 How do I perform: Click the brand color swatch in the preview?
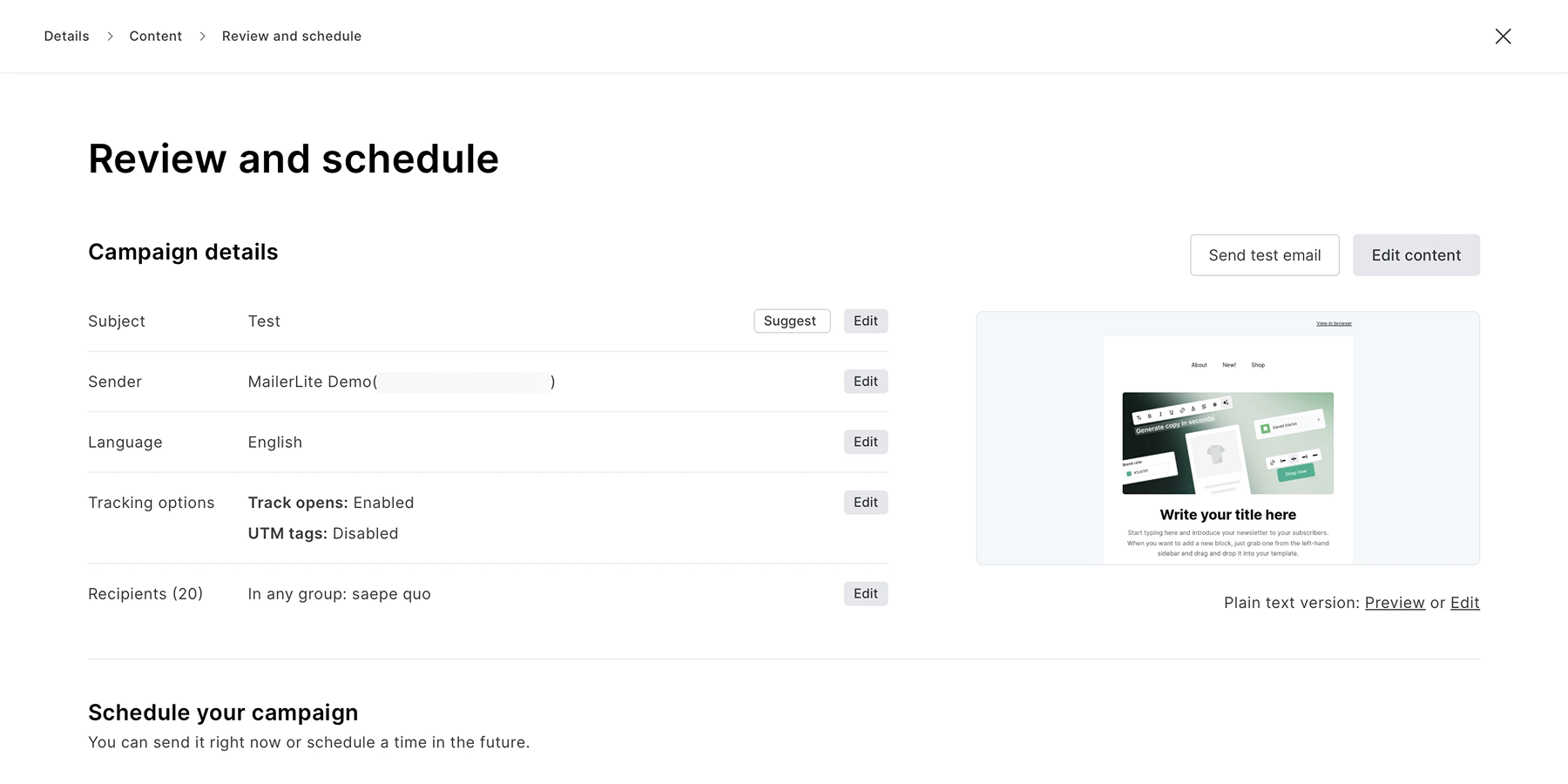[x=1129, y=473]
